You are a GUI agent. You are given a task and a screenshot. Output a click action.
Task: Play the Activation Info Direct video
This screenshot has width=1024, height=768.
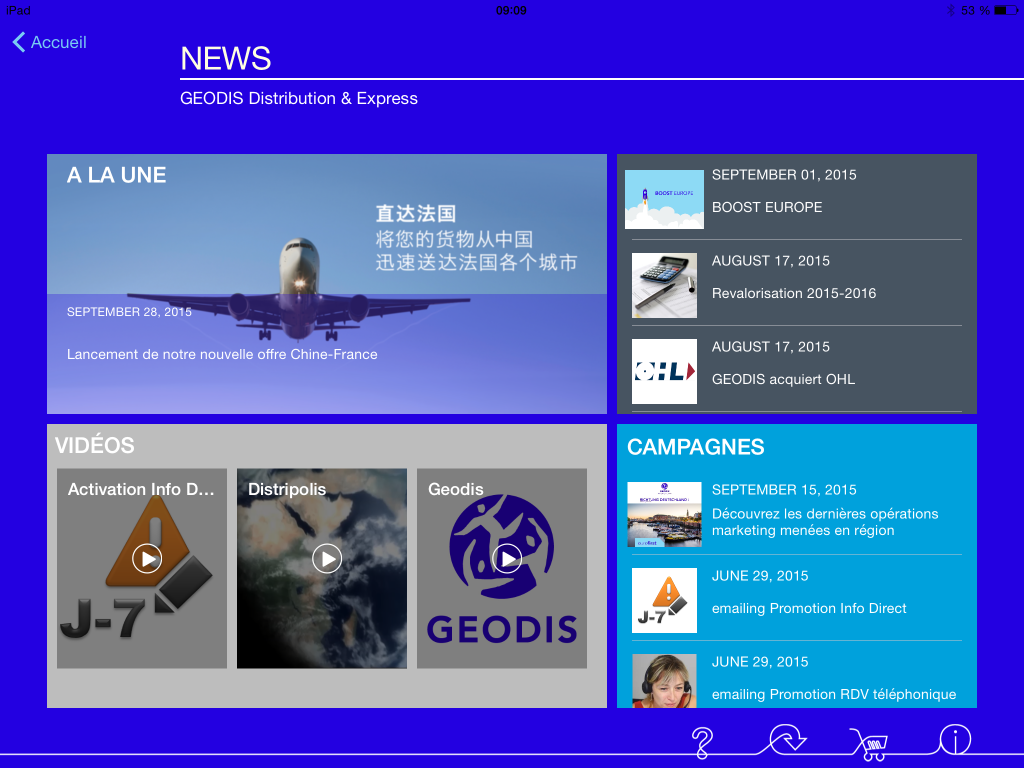[147, 559]
